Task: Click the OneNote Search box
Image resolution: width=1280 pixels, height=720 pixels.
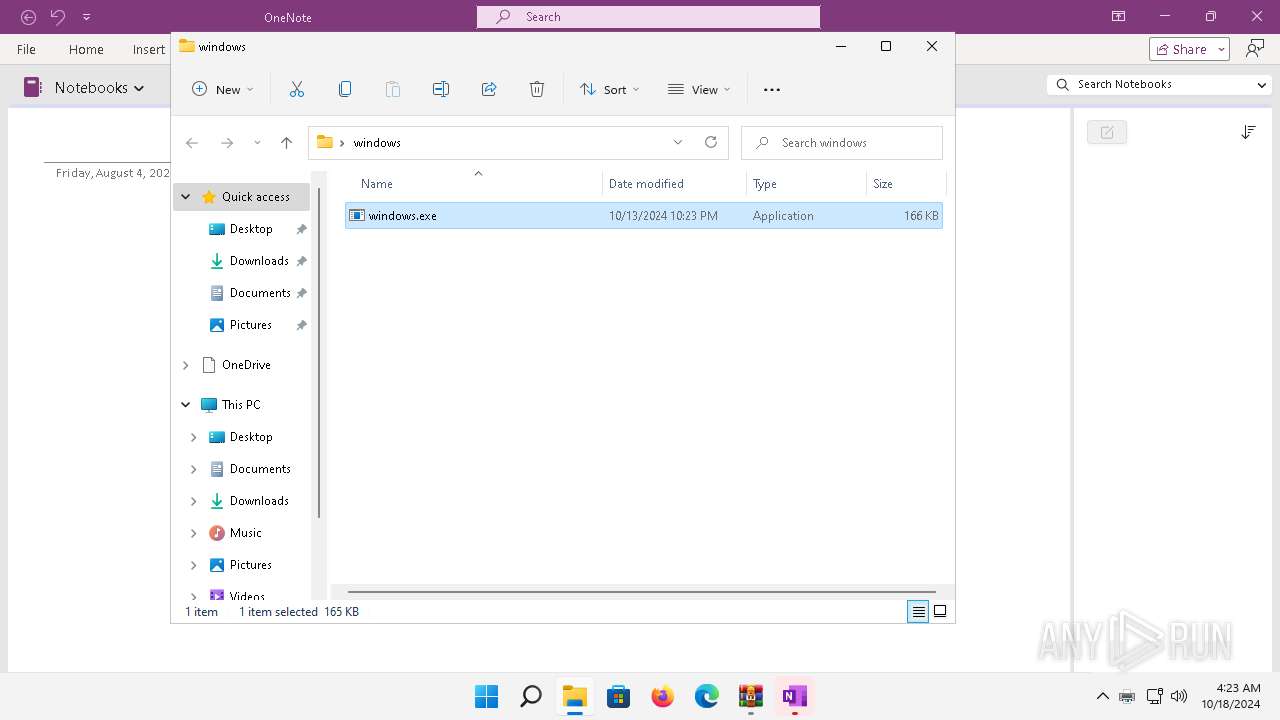Action: (648, 17)
